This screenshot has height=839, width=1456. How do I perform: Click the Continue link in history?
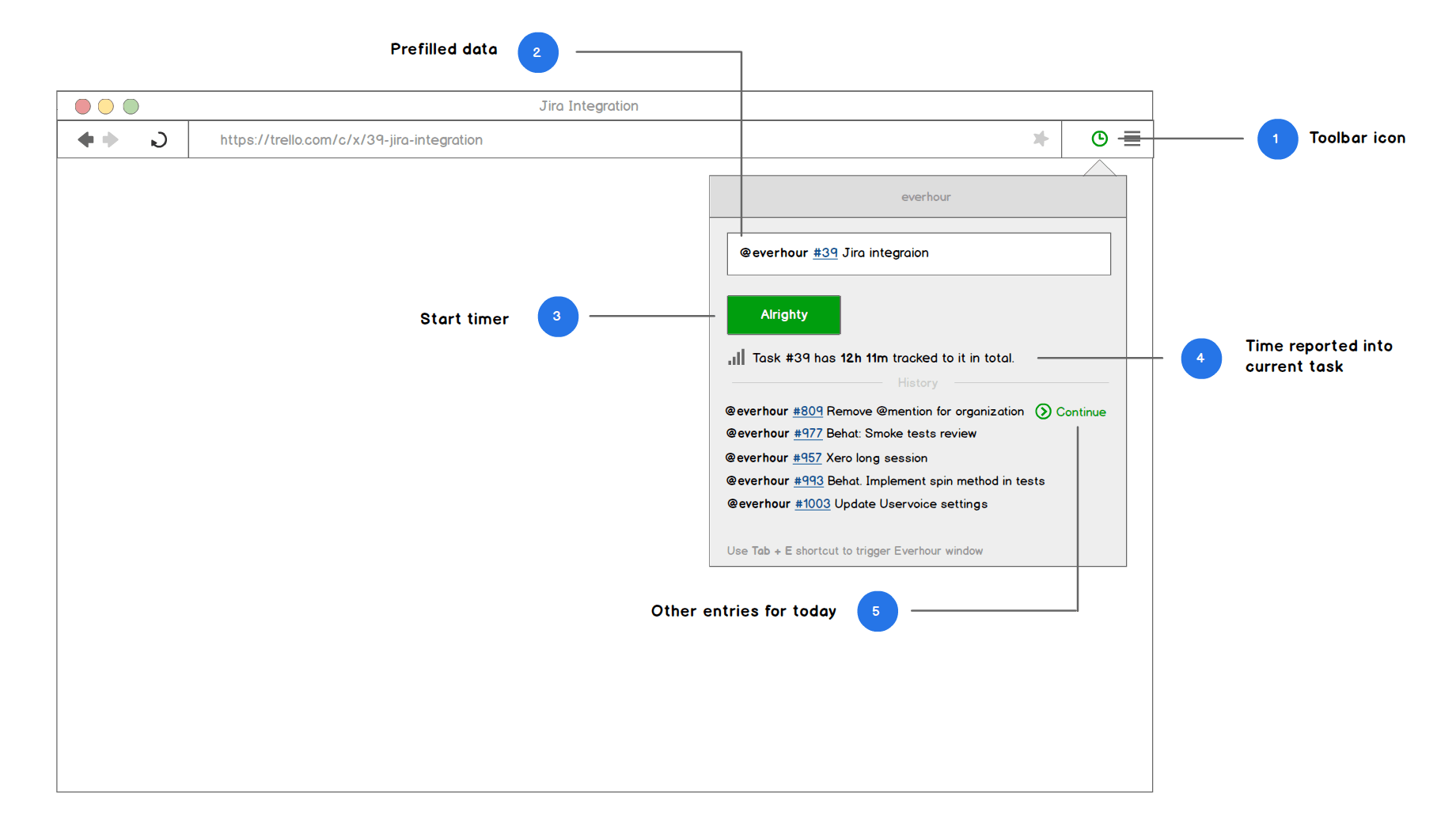(1080, 412)
